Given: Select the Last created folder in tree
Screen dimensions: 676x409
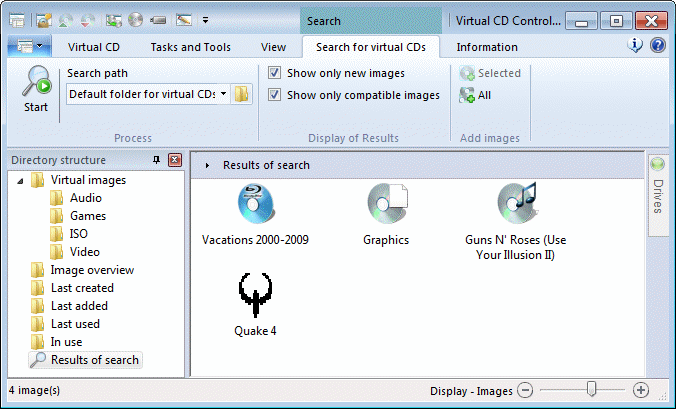Looking at the screenshot, I should (82, 288).
